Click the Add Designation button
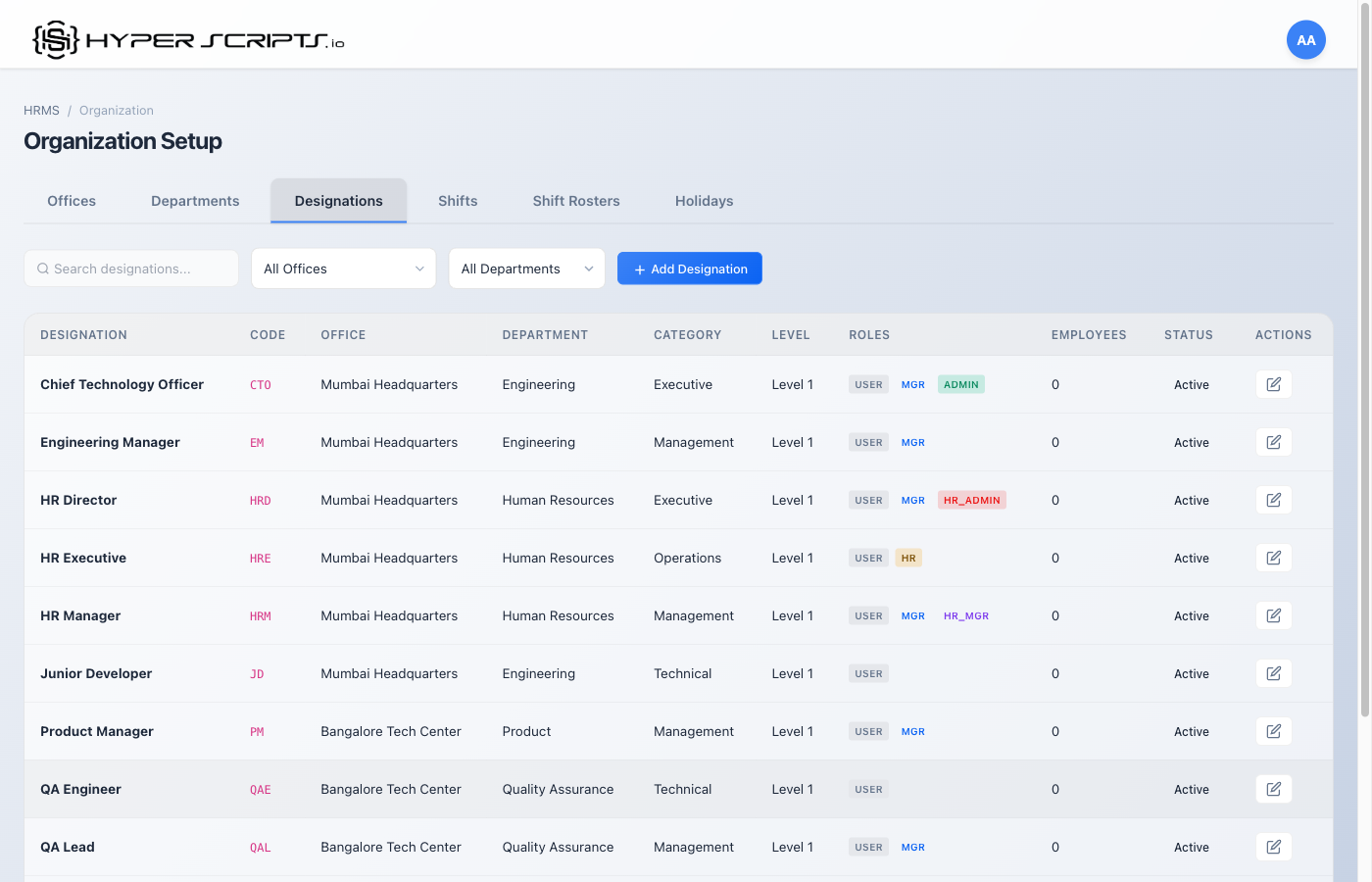1372x882 pixels. pyautogui.click(x=690, y=269)
